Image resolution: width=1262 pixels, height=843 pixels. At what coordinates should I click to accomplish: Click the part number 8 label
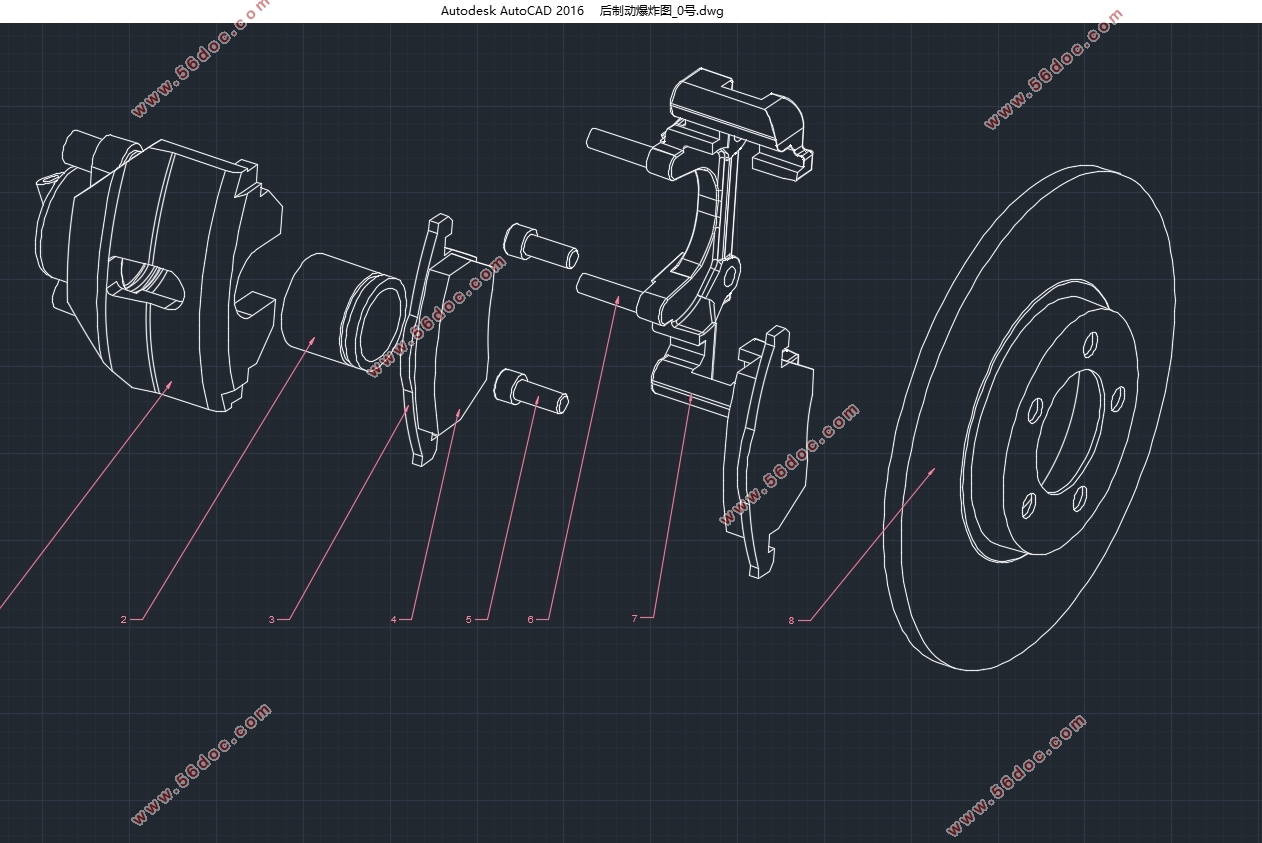coord(791,621)
